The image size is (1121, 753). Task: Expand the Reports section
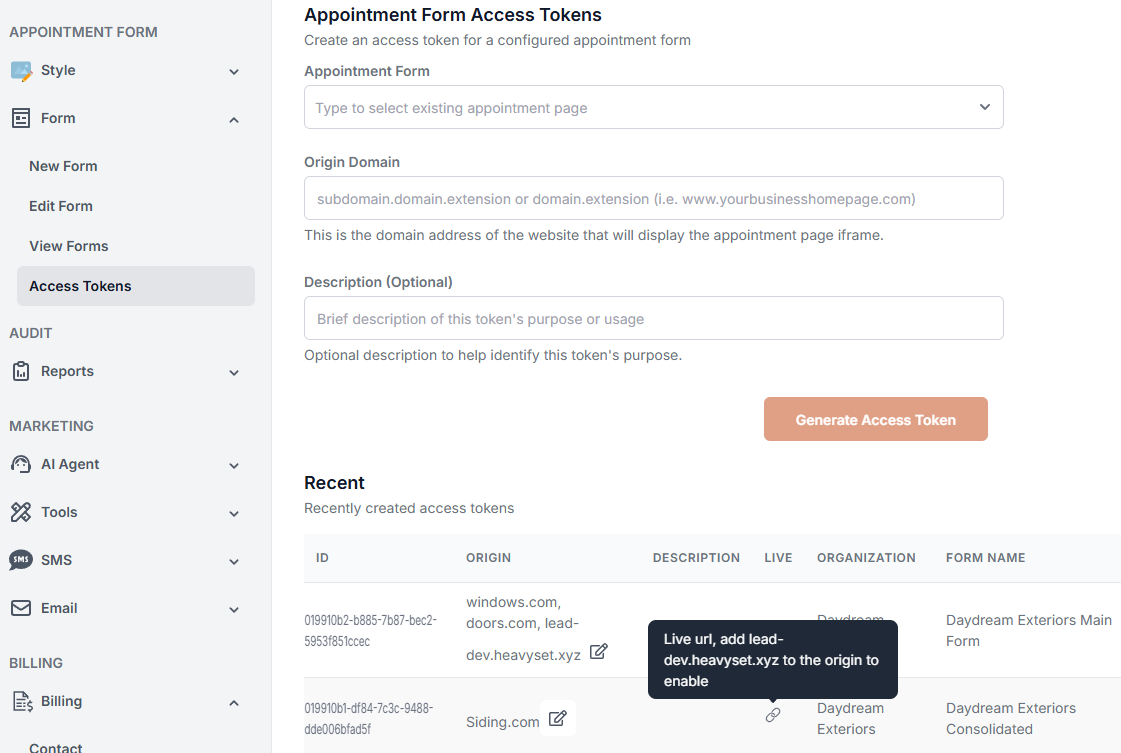[x=233, y=371]
